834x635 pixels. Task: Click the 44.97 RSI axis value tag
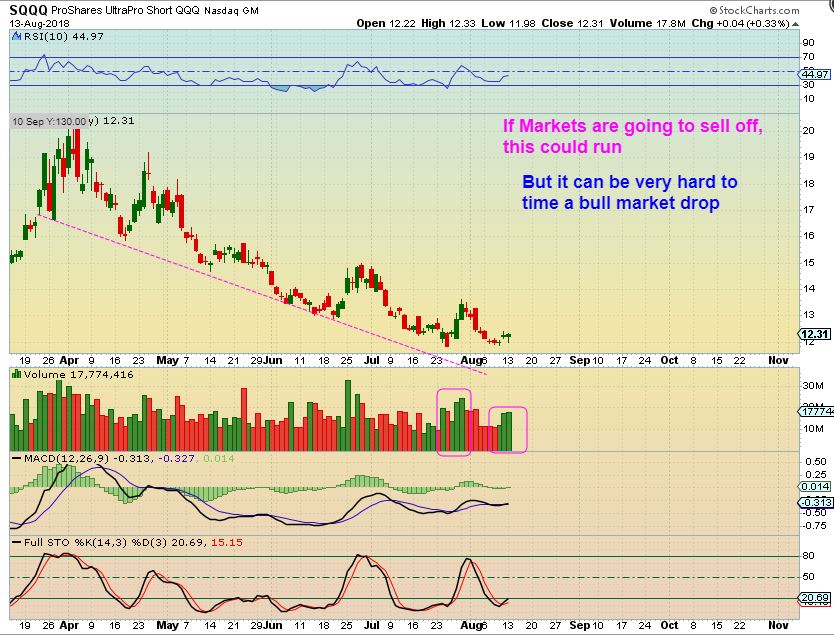(x=815, y=74)
